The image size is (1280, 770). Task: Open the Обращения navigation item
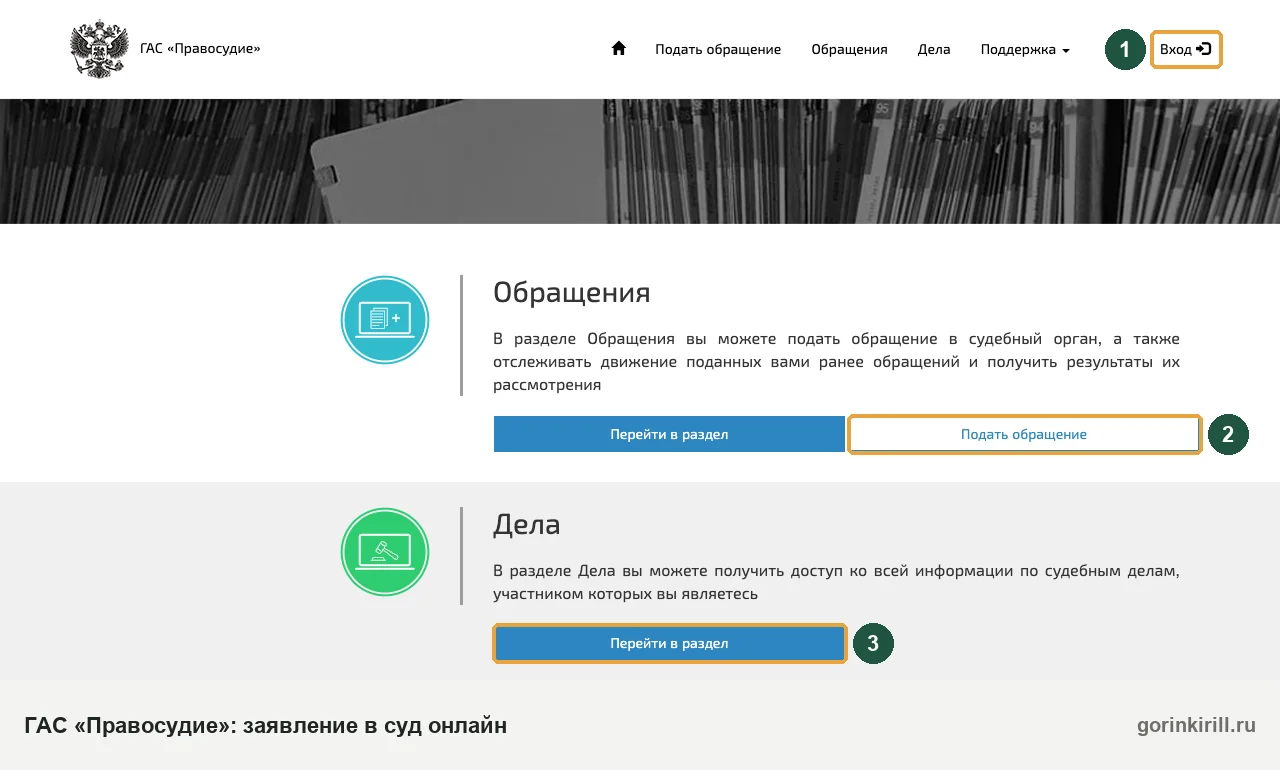point(849,49)
